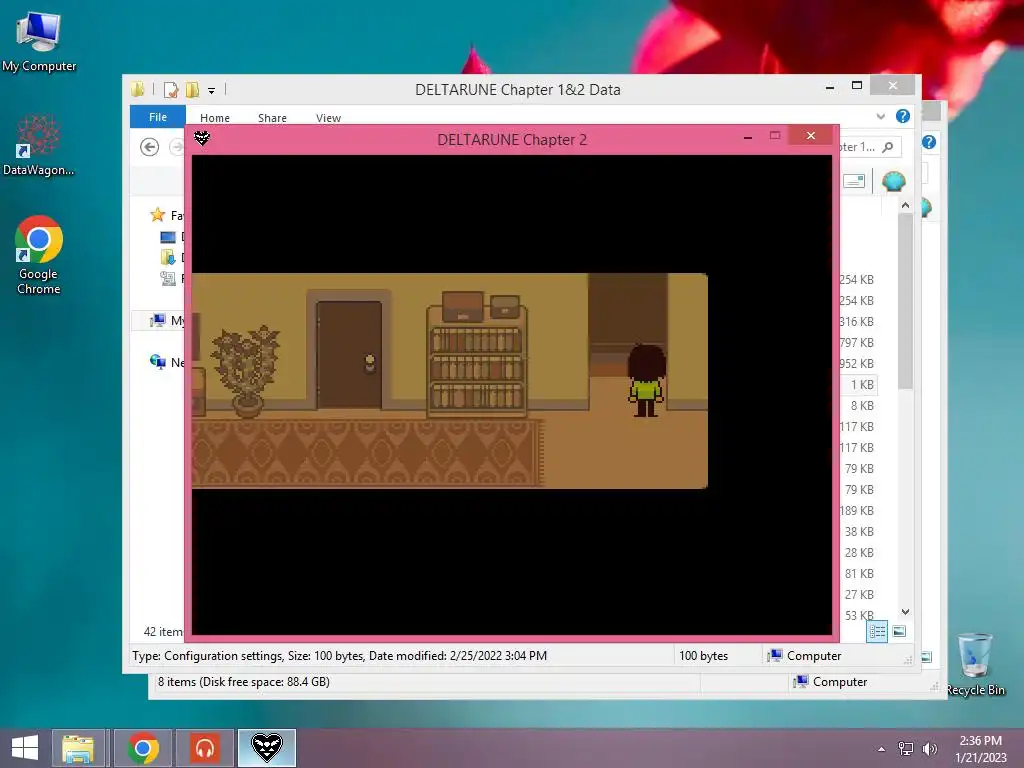Select the 952 KB file row
1024x768 pixels.
[x=856, y=363]
